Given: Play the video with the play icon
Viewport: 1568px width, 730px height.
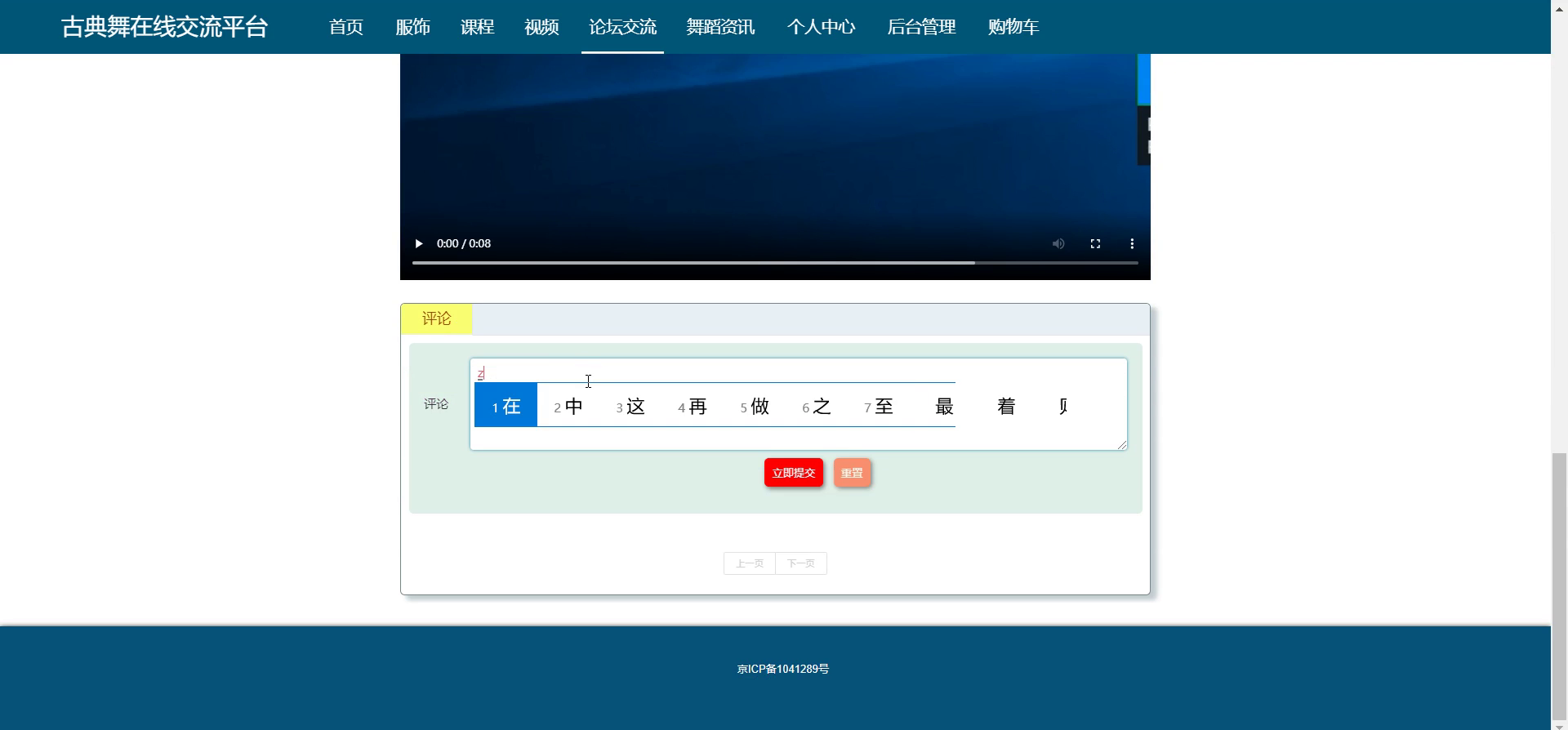Looking at the screenshot, I should (419, 243).
